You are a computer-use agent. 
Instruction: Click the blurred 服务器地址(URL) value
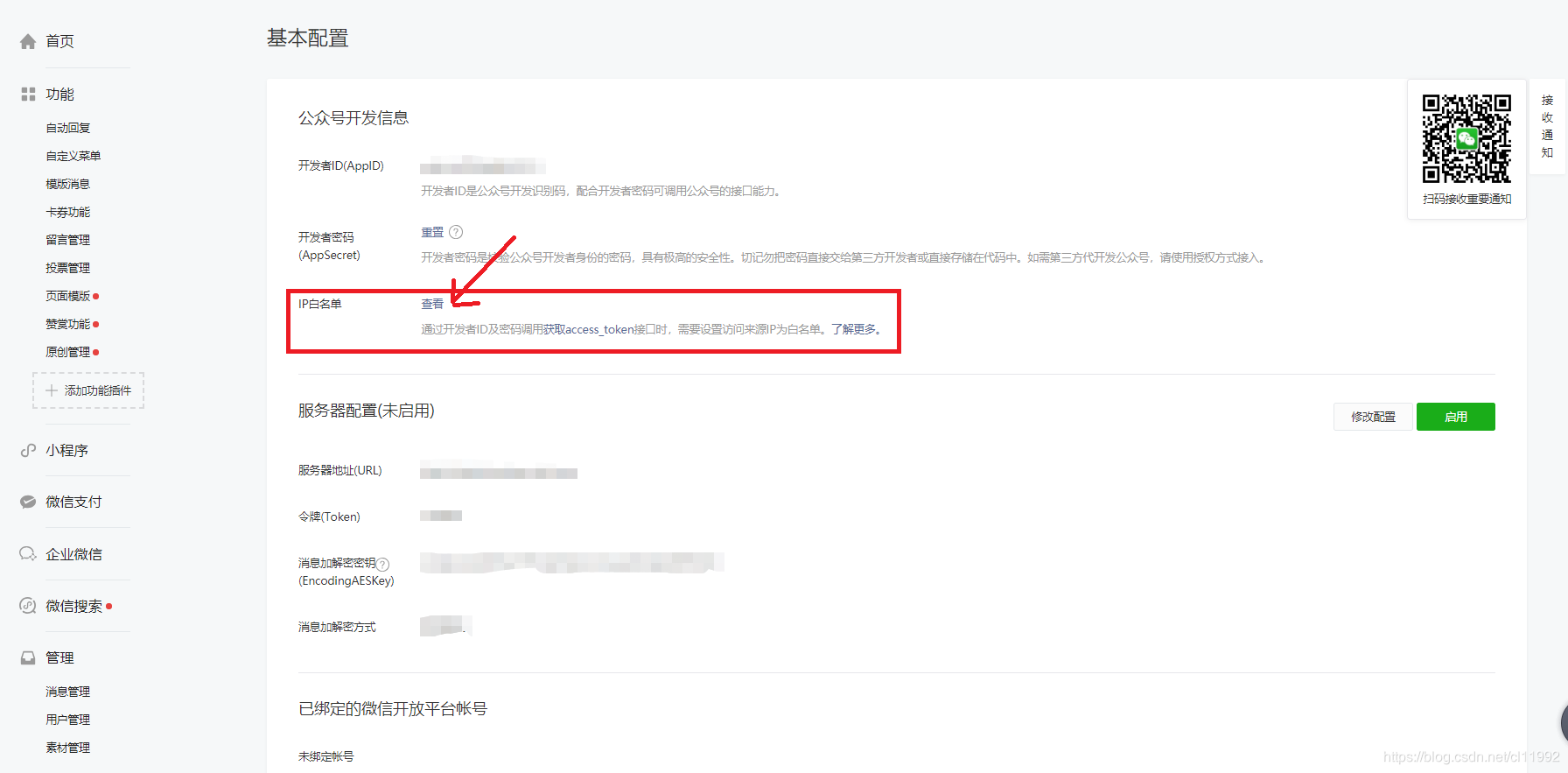pos(499,471)
